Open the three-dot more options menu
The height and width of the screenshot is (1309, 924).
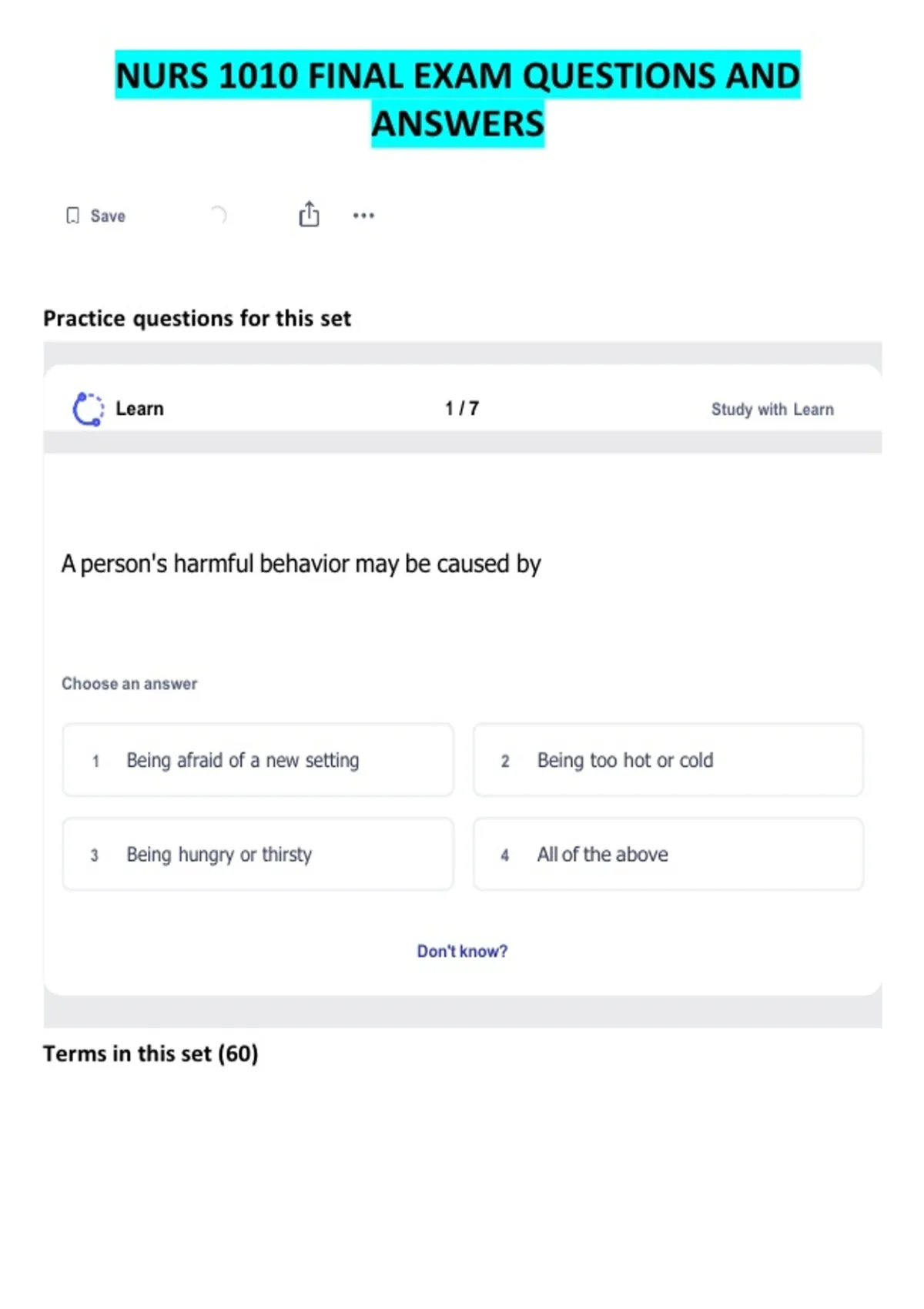point(363,216)
